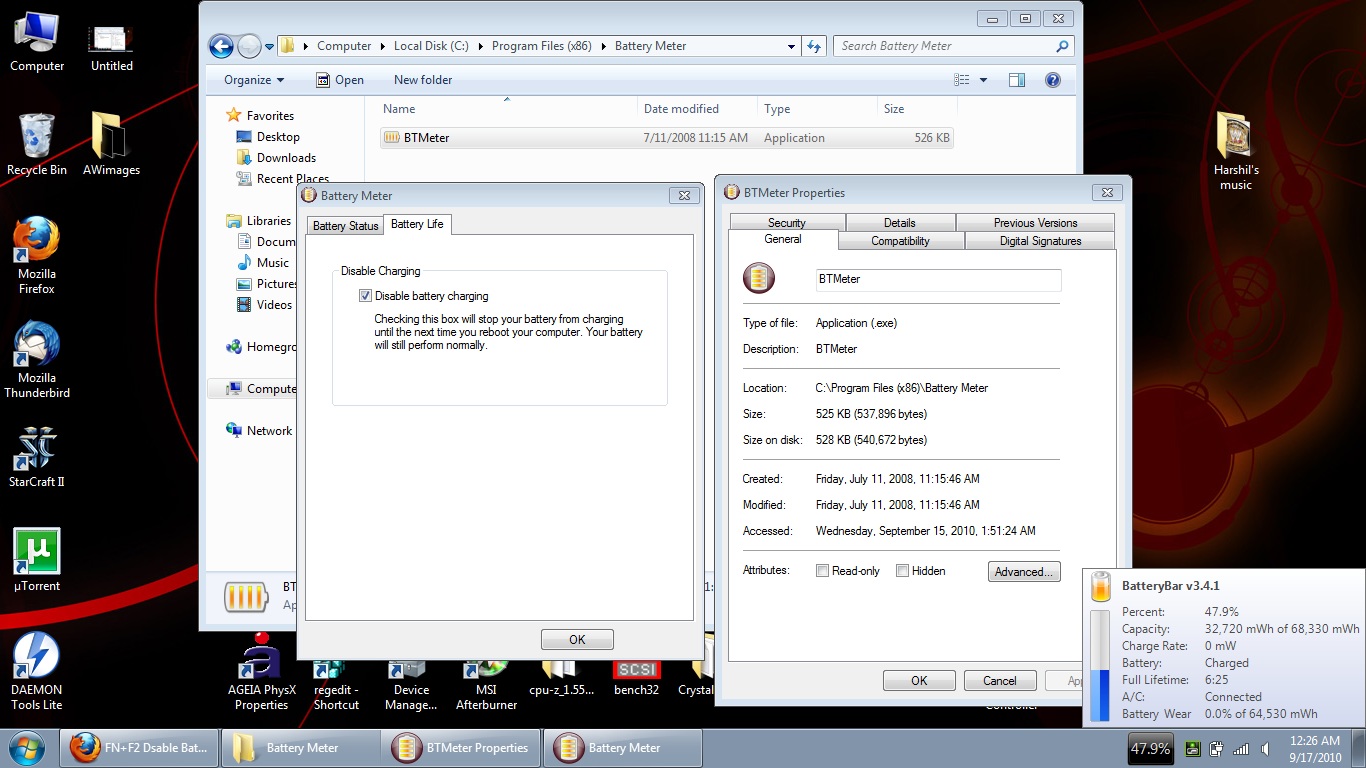Screen dimensions: 1366x768
Task: Switch to the Battery Status tab
Action: 345,226
